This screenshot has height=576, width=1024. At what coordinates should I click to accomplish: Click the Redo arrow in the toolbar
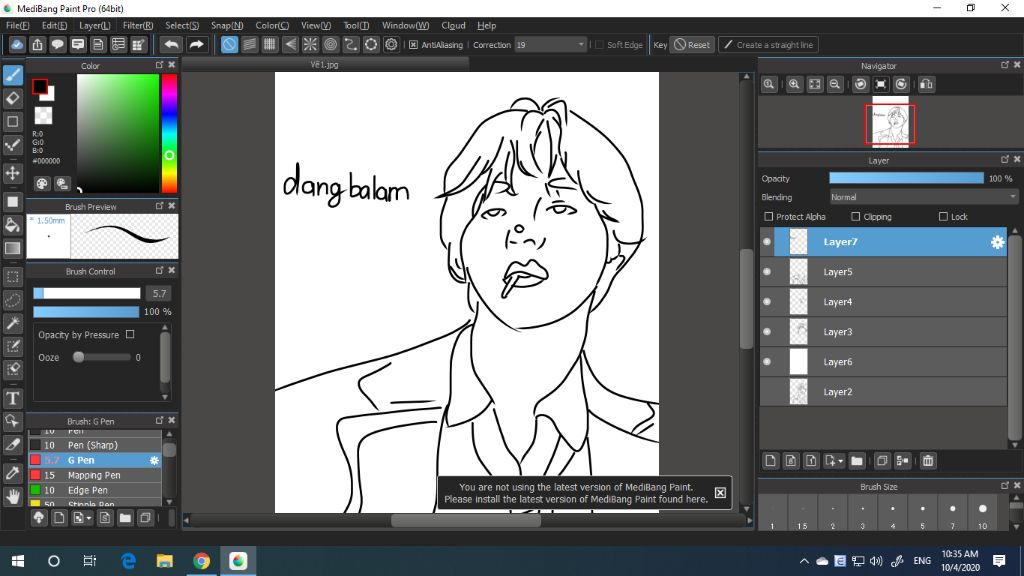tap(196, 44)
